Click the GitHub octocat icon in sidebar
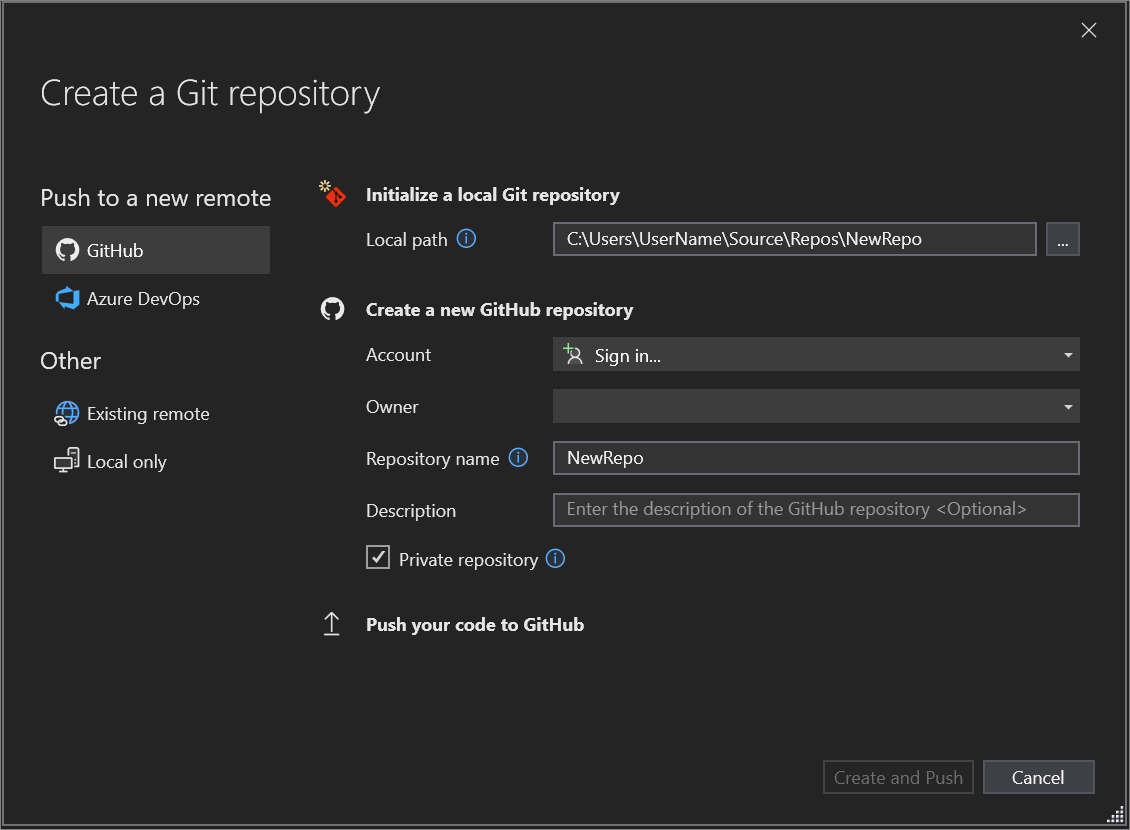 67,250
